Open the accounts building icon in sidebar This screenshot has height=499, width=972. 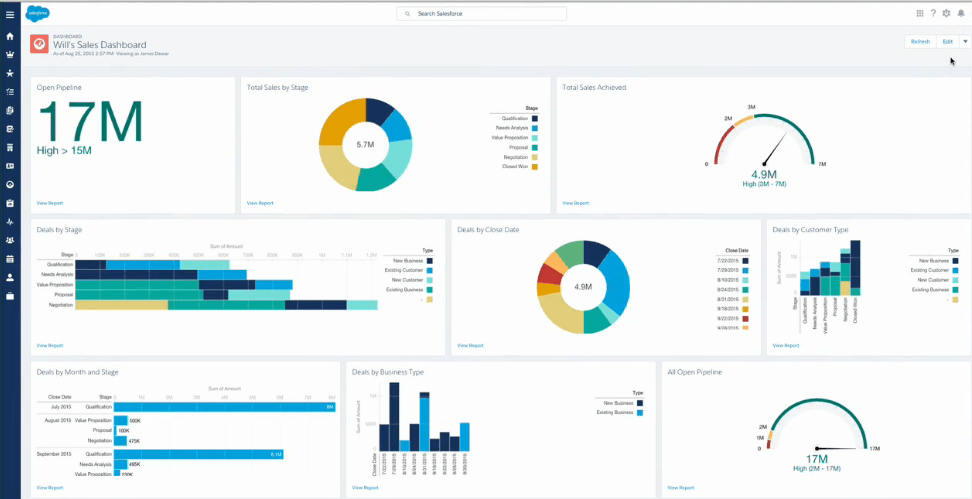pos(10,148)
